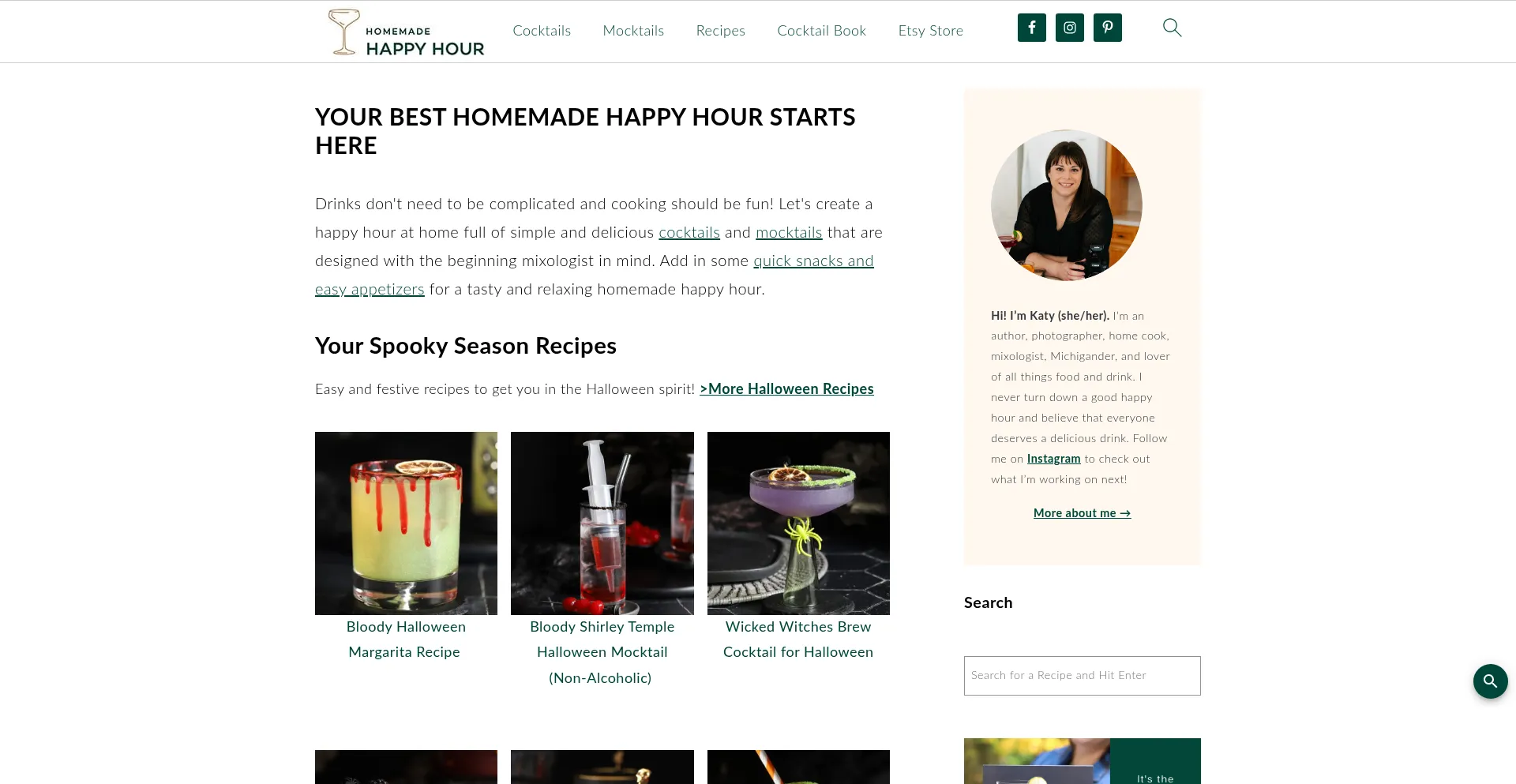The image size is (1516, 784).
Task: Click the 'More about me' link
Action: coord(1082,513)
